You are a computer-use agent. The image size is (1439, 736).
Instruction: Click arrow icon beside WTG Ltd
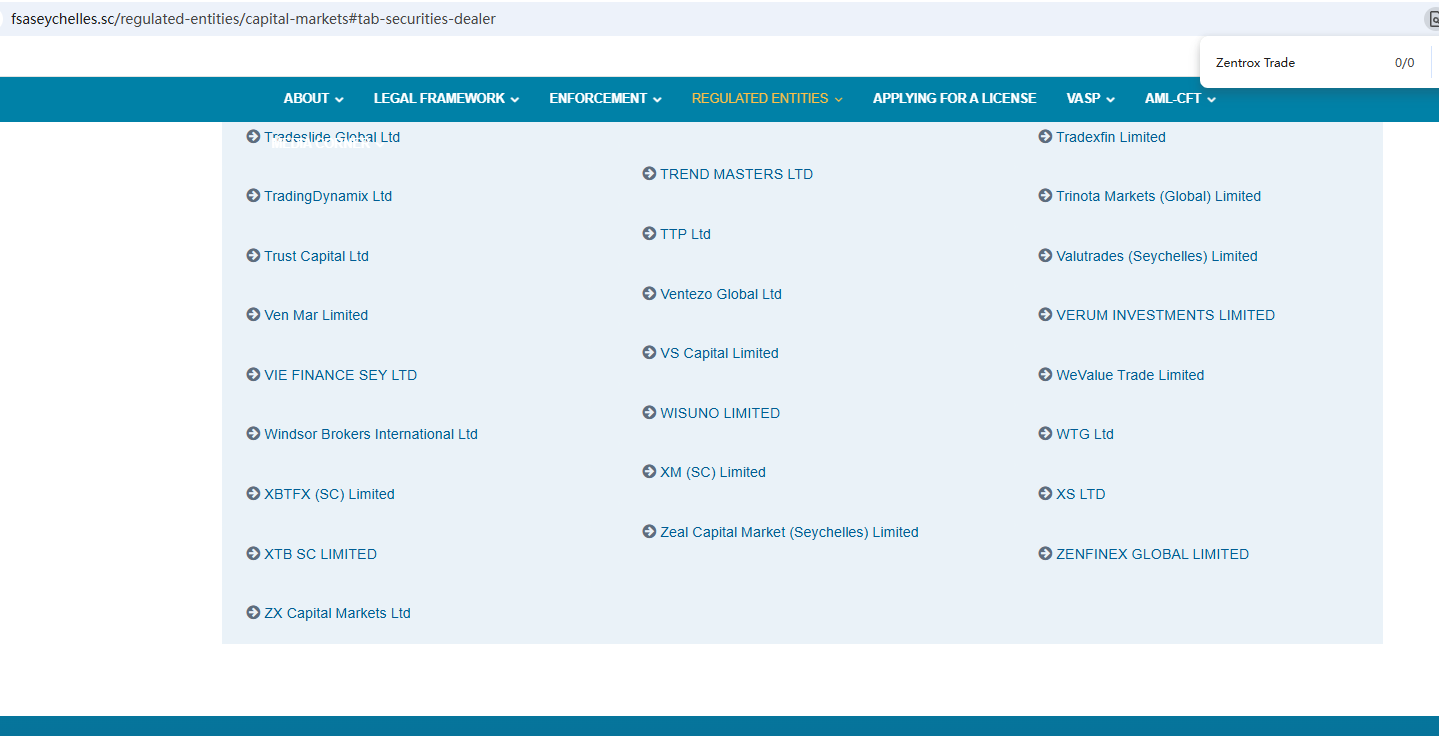pyautogui.click(x=1045, y=434)
